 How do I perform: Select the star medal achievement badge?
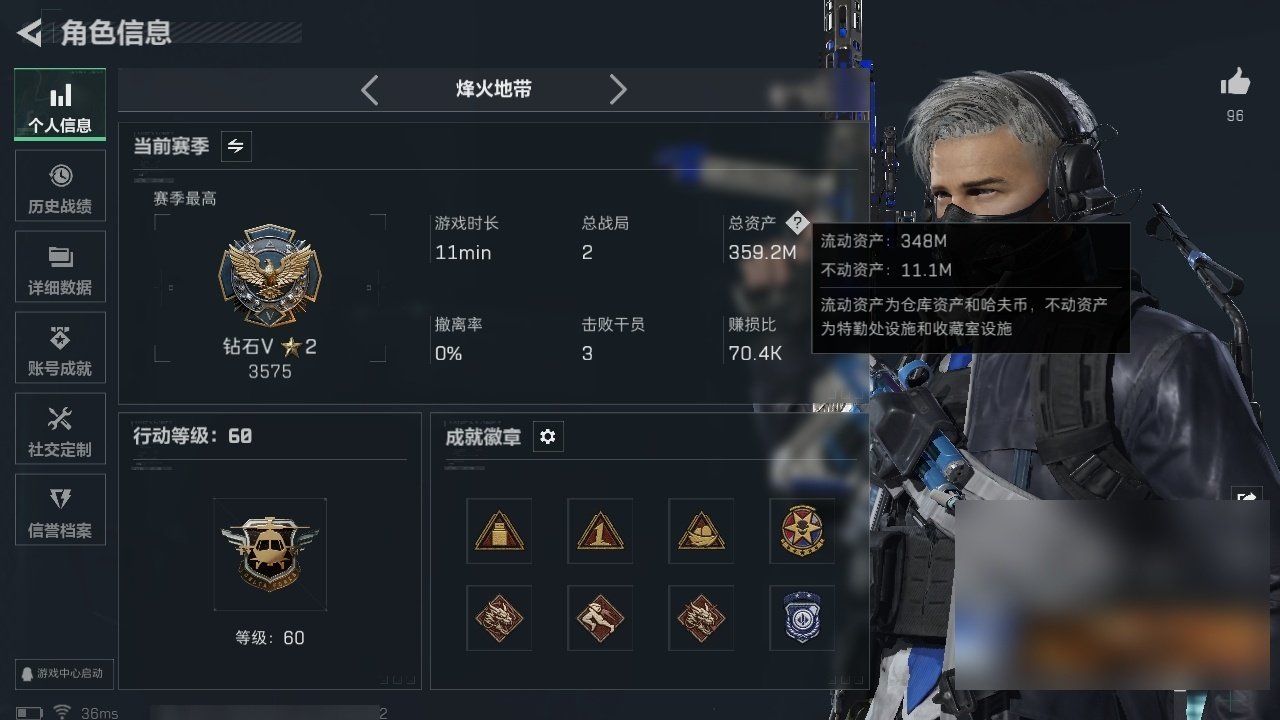pyautogui.click(x=802, y=531)
